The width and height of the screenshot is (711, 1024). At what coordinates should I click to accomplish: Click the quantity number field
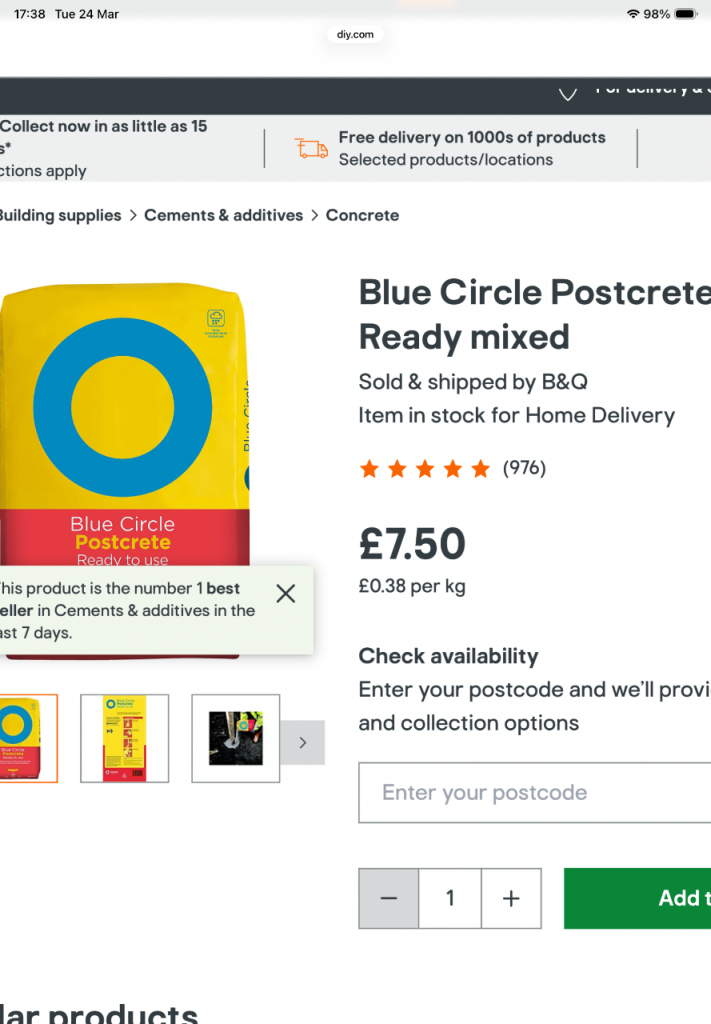(450, 898)
